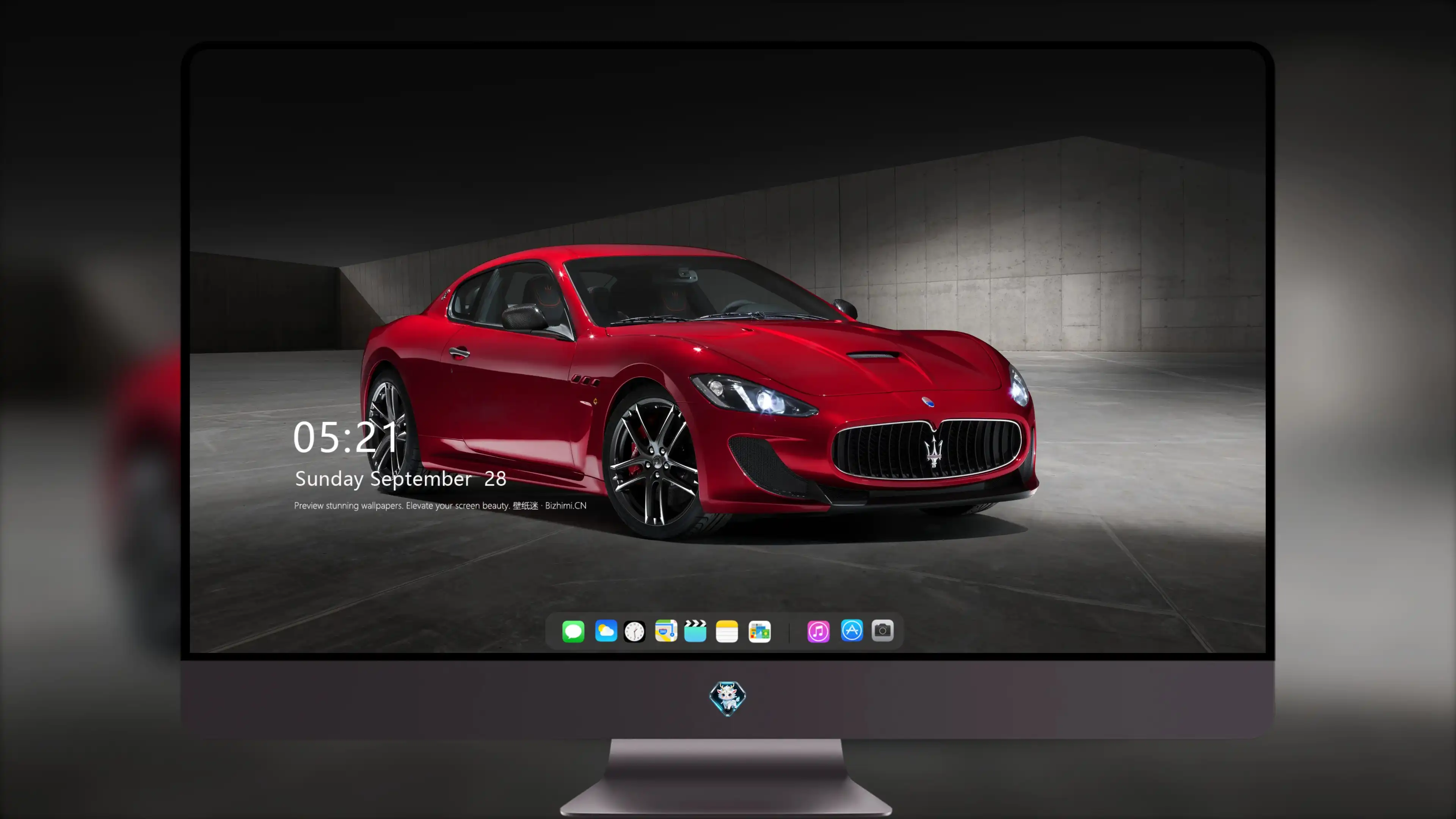Image resolution: width=1456 pixels, height=819 pixels.
Task: Open the colorful photo collage dock icon
Action: click(759, 631)
